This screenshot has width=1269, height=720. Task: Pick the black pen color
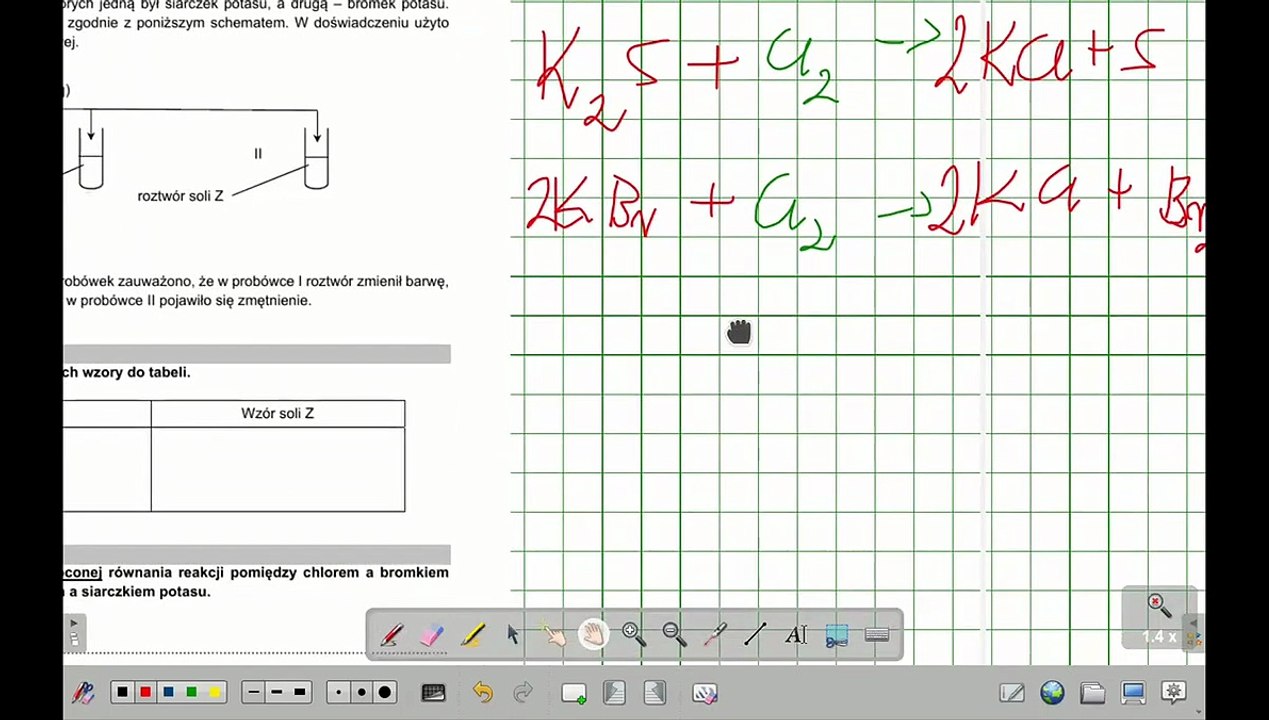coord(122,692)
